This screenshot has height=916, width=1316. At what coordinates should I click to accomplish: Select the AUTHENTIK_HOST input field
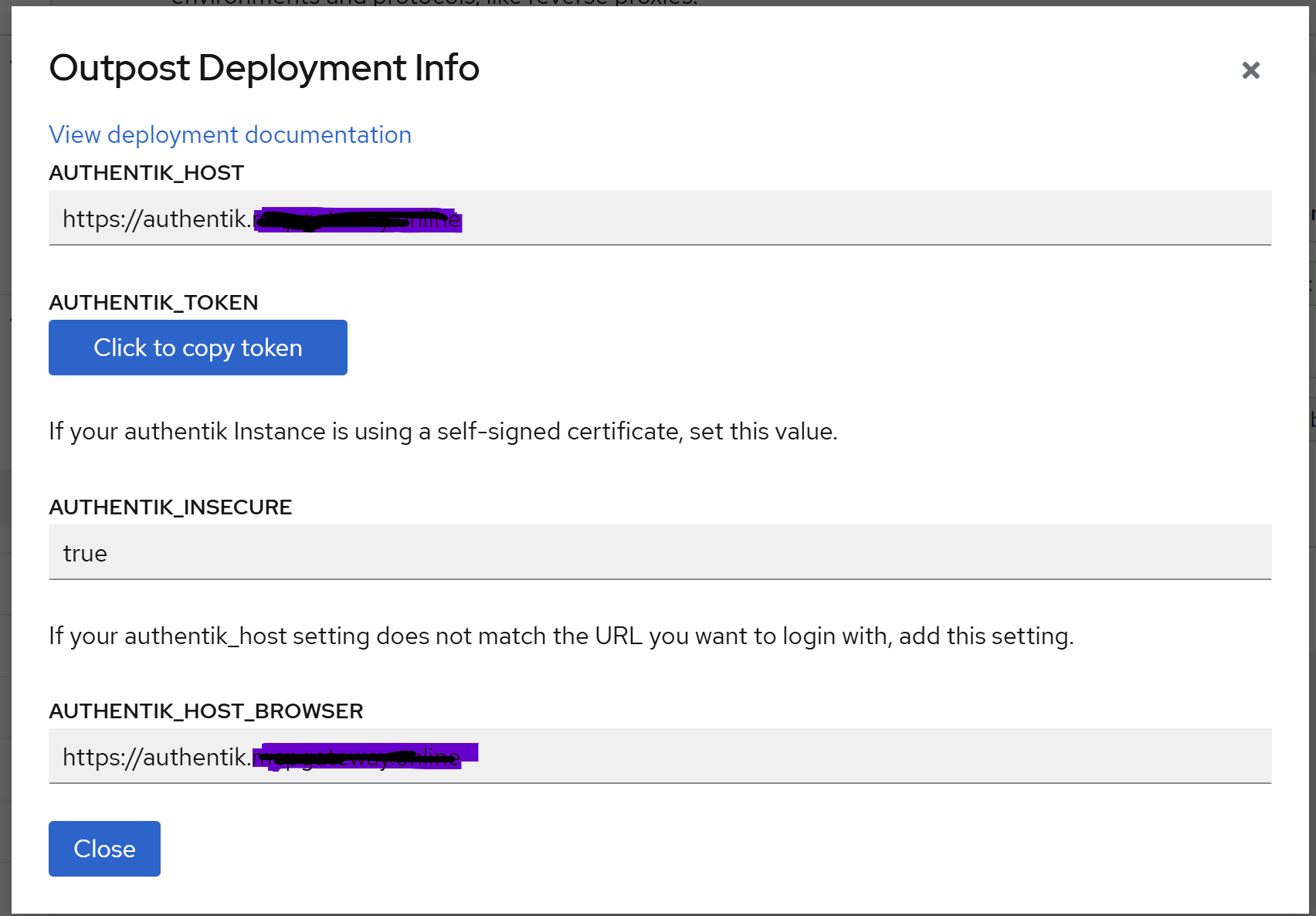(x=660, y=218)
